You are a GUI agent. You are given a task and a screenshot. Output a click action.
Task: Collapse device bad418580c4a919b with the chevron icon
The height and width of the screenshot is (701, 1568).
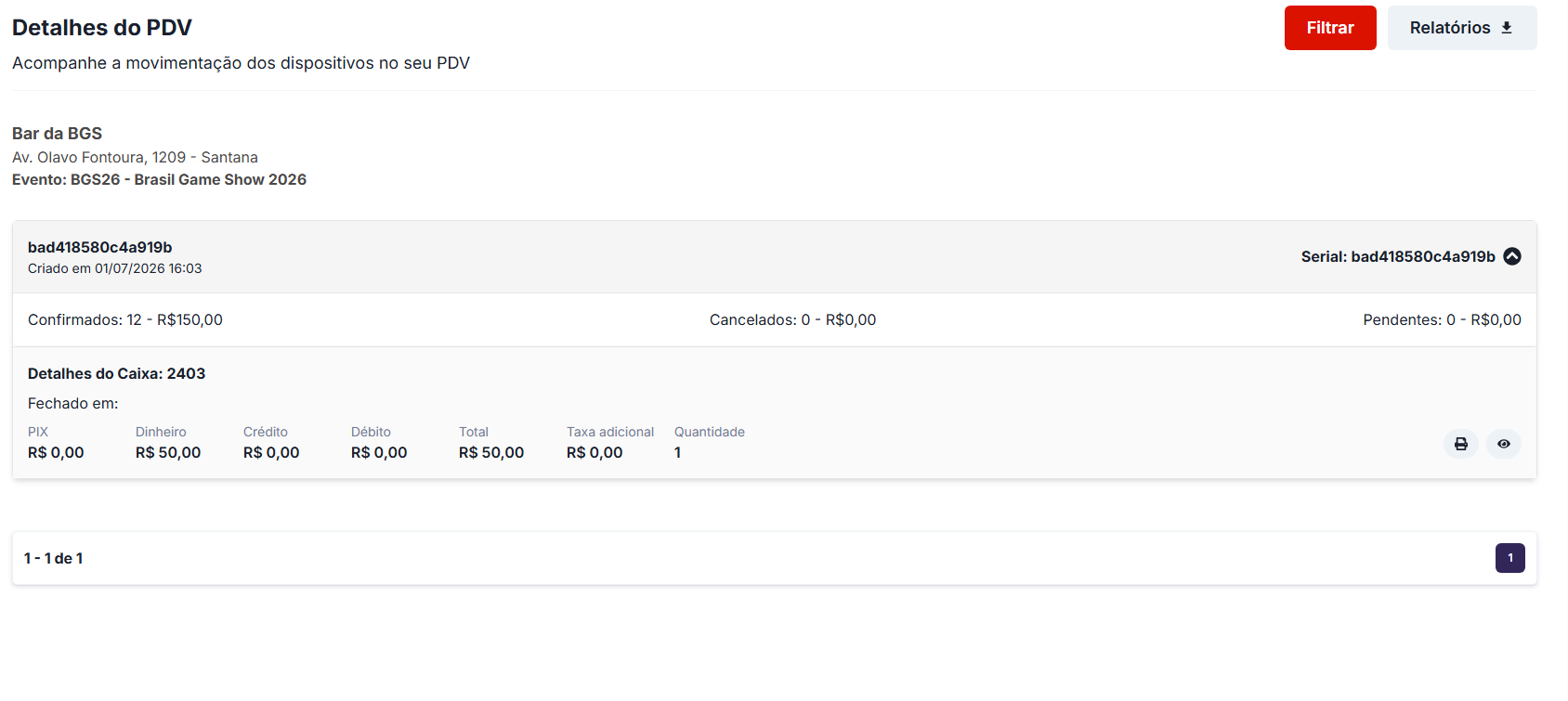[x=1512, y=256]
